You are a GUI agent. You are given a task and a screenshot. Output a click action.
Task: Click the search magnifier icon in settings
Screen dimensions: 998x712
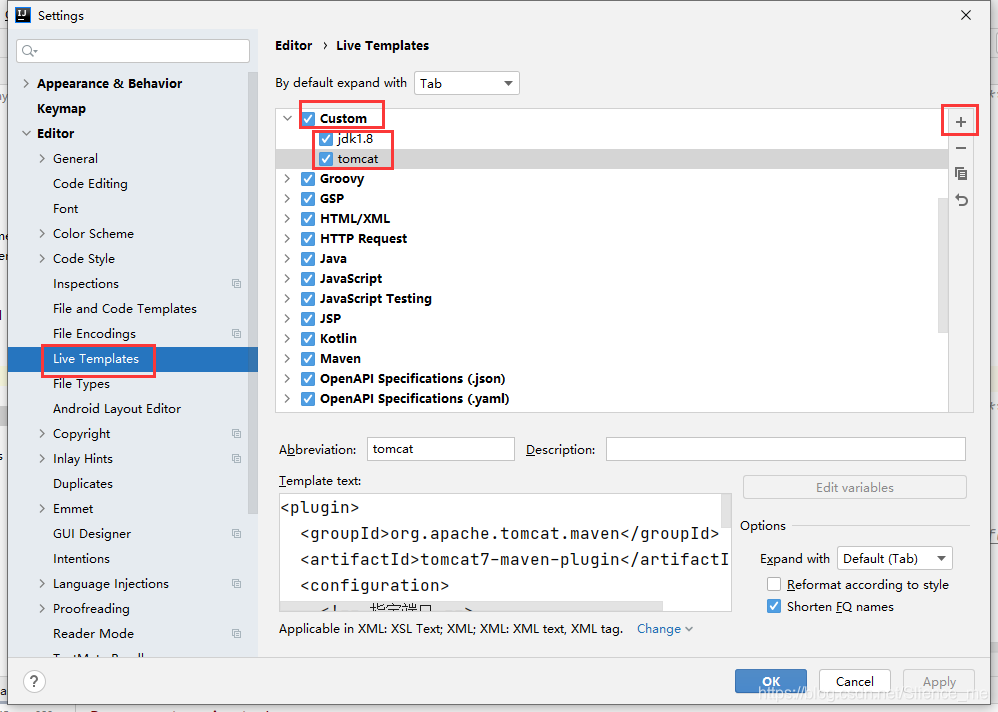(29, 50)
